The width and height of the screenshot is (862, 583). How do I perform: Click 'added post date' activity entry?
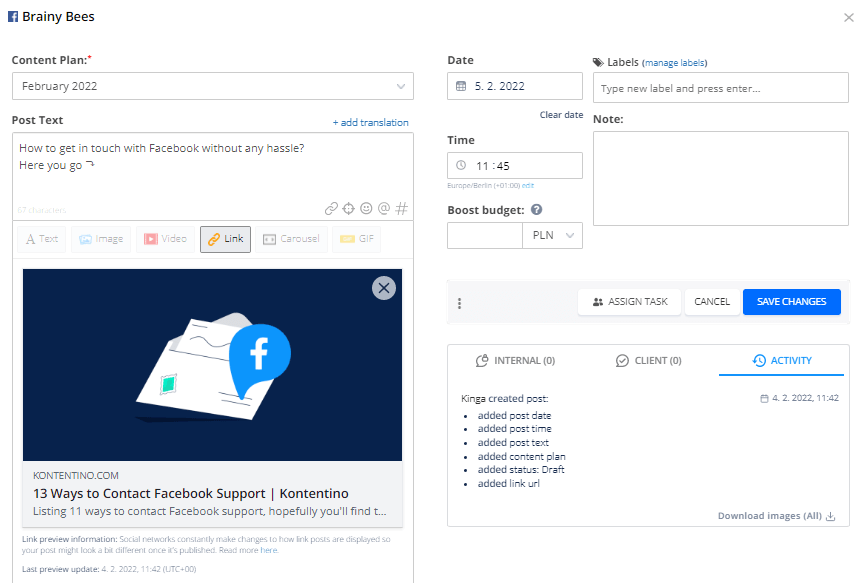[514, 416]
